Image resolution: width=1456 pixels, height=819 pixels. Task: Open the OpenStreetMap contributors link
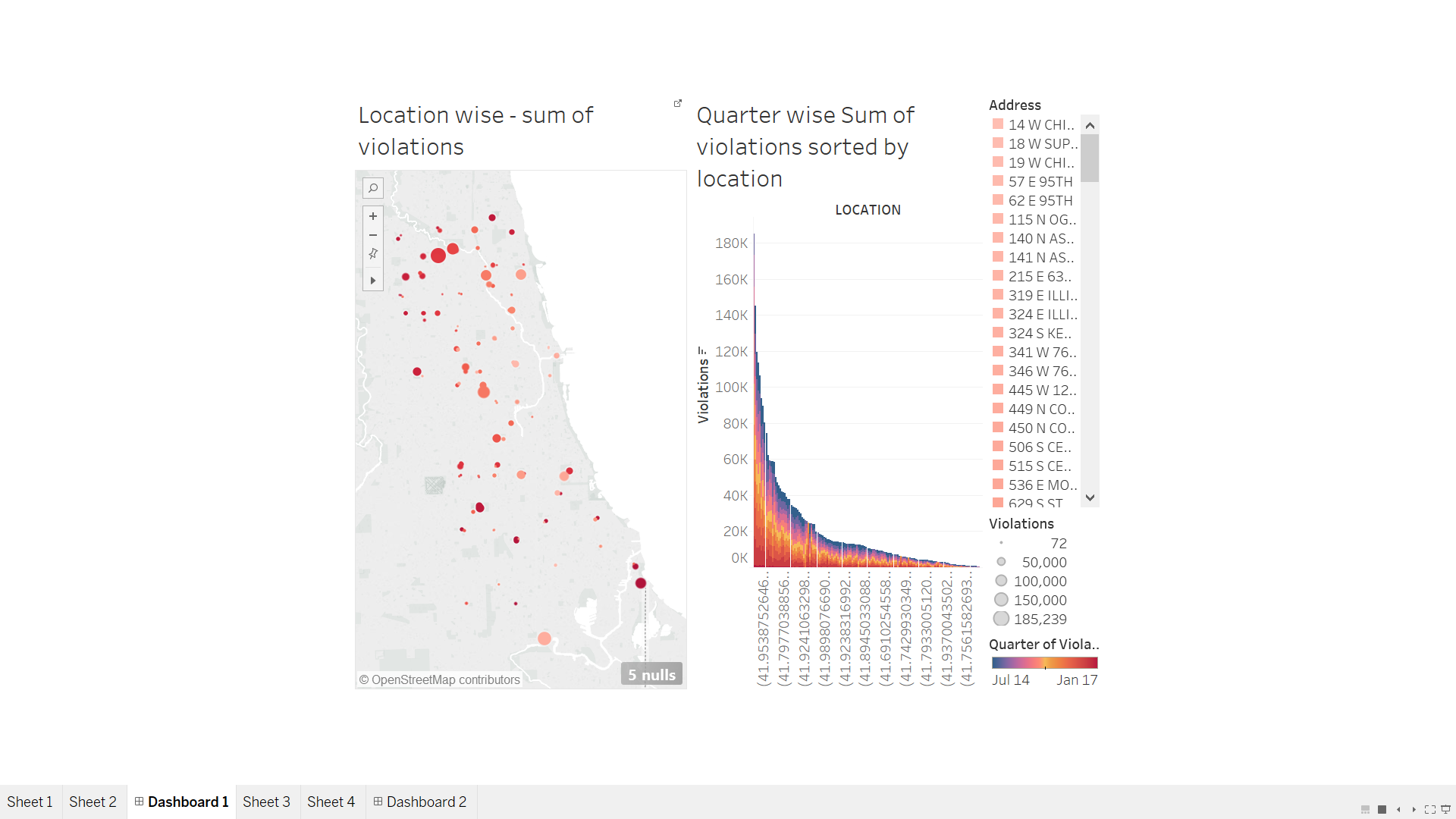(x=438, y=679)
